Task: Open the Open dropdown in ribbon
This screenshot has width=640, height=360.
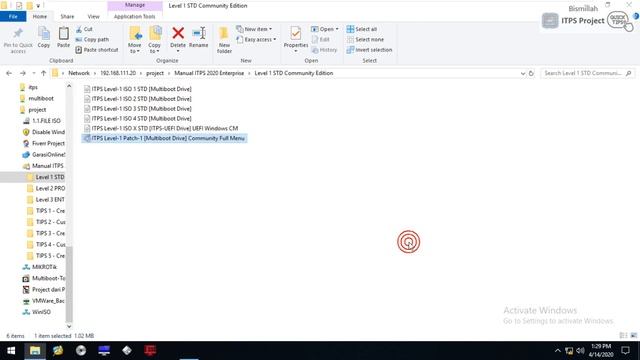Action: [324, 29]
